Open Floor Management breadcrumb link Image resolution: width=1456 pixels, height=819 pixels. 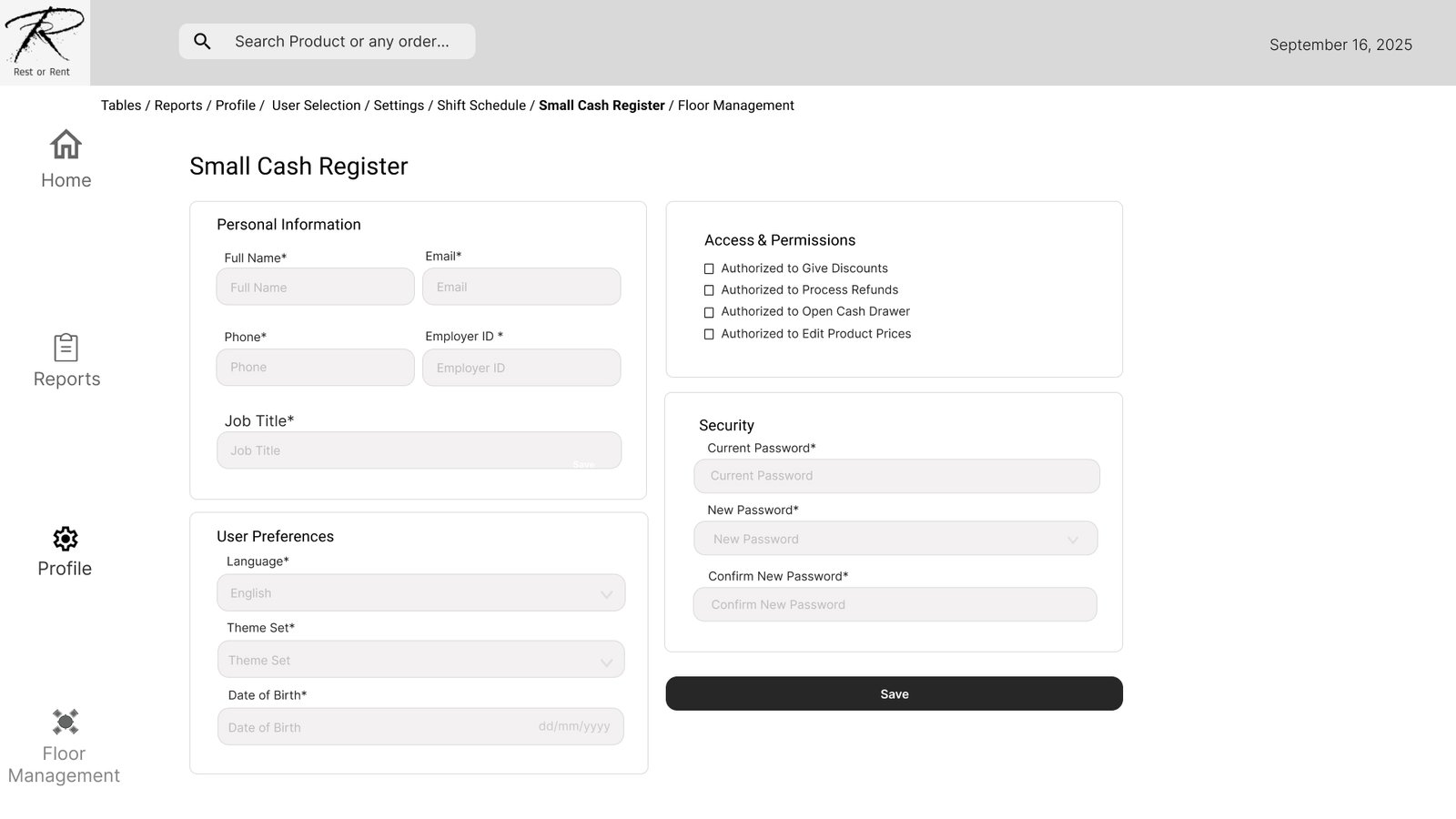[735, 106]
